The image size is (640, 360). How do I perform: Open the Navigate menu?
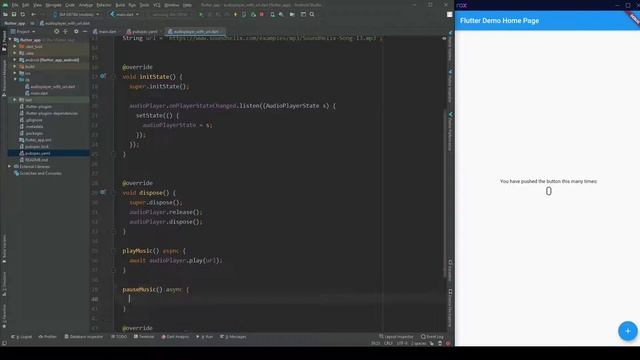(53, 5)
